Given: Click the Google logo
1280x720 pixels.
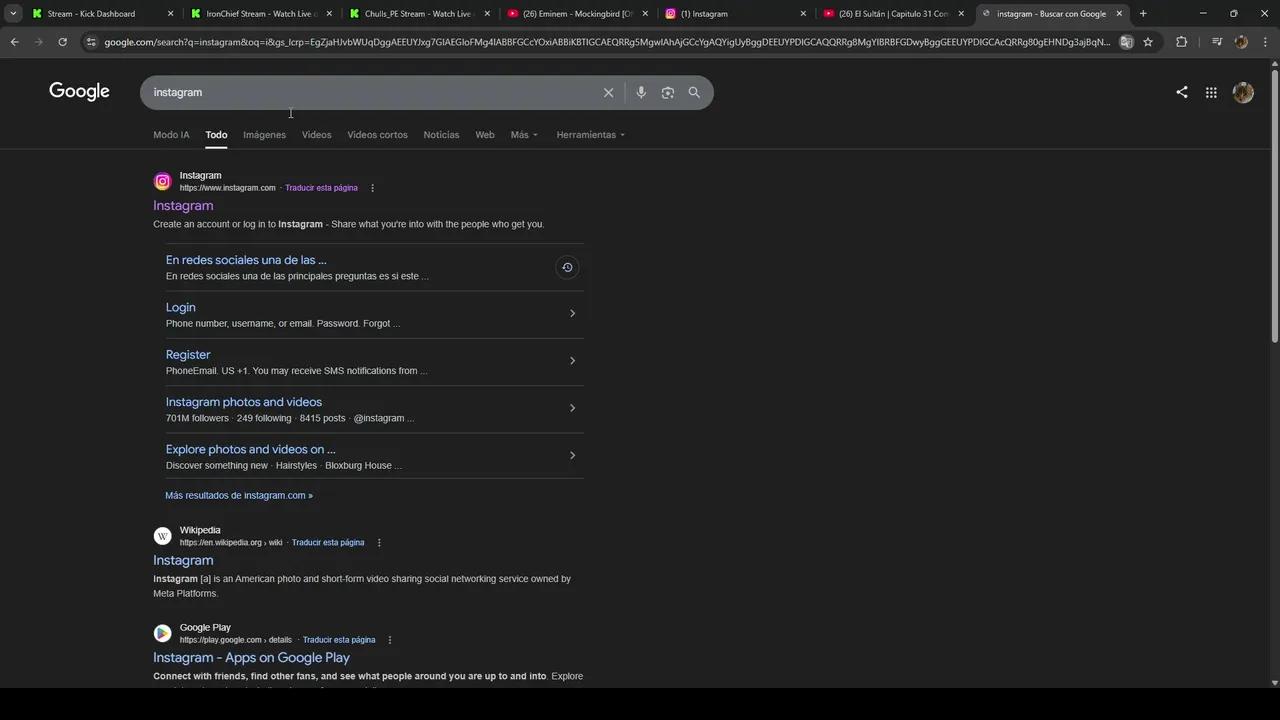Looking at the screenshot, I should (79, 92).
